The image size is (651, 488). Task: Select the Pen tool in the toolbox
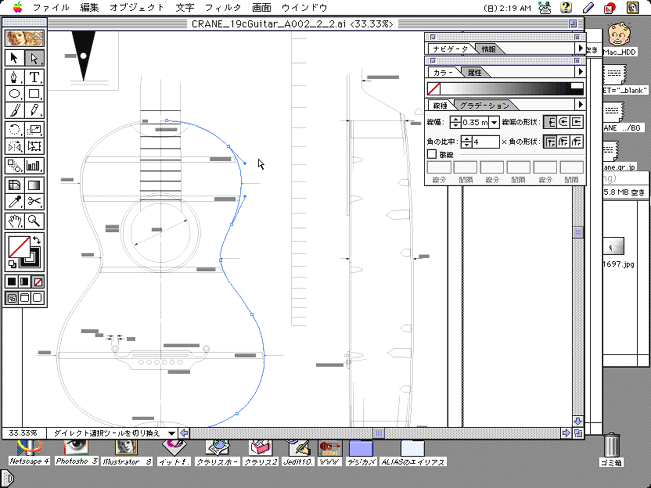pyautogui.click(x=15, y=76)
